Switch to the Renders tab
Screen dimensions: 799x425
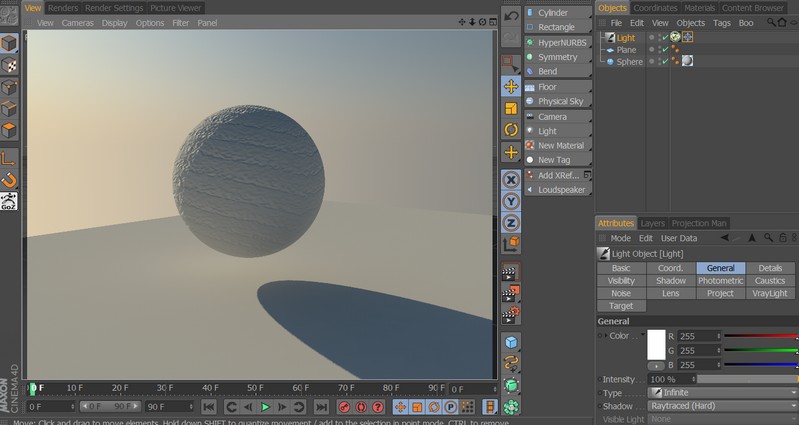(63, 8)
